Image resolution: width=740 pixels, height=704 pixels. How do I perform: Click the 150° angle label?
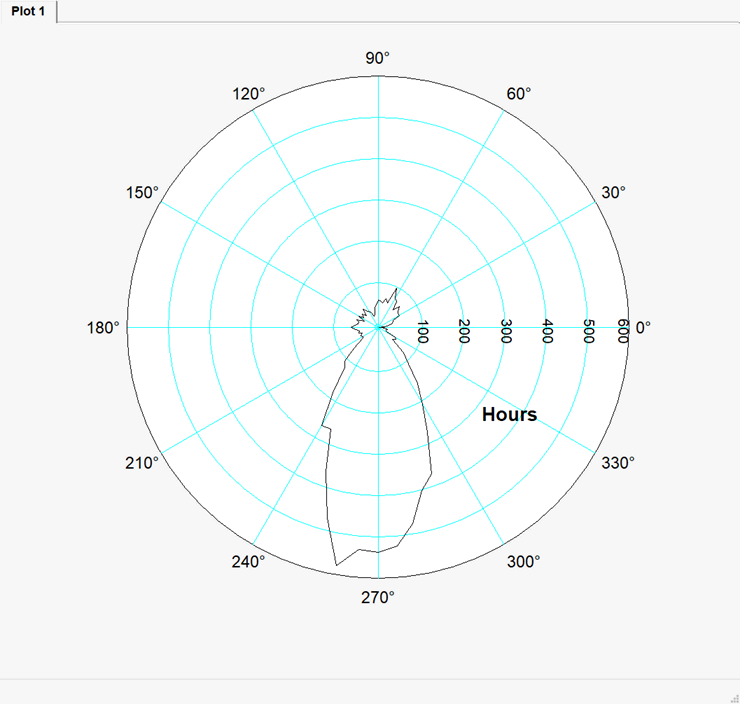(x=143, y=192)
